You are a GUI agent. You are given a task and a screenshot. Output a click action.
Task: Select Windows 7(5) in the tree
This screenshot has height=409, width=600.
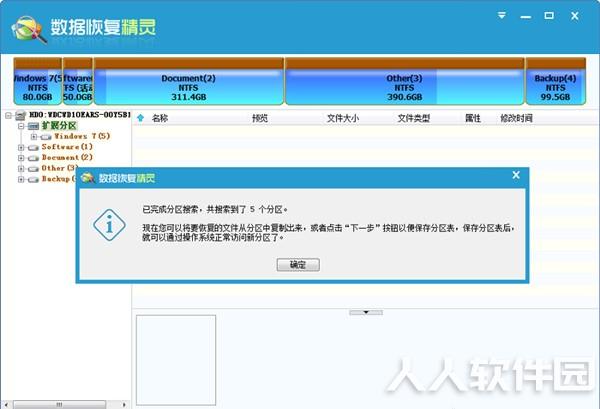(82, 136)
